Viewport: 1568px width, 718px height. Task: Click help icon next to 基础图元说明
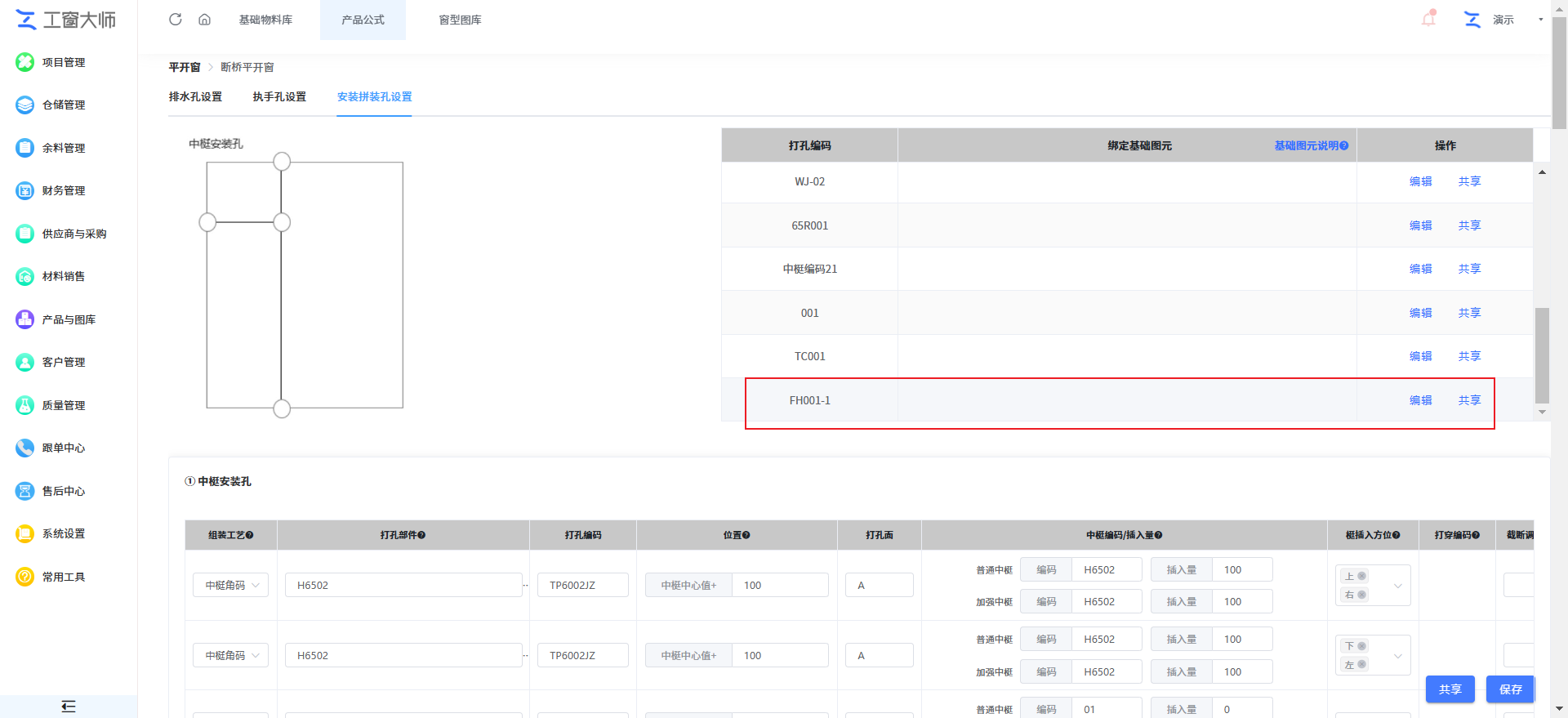1344,146
